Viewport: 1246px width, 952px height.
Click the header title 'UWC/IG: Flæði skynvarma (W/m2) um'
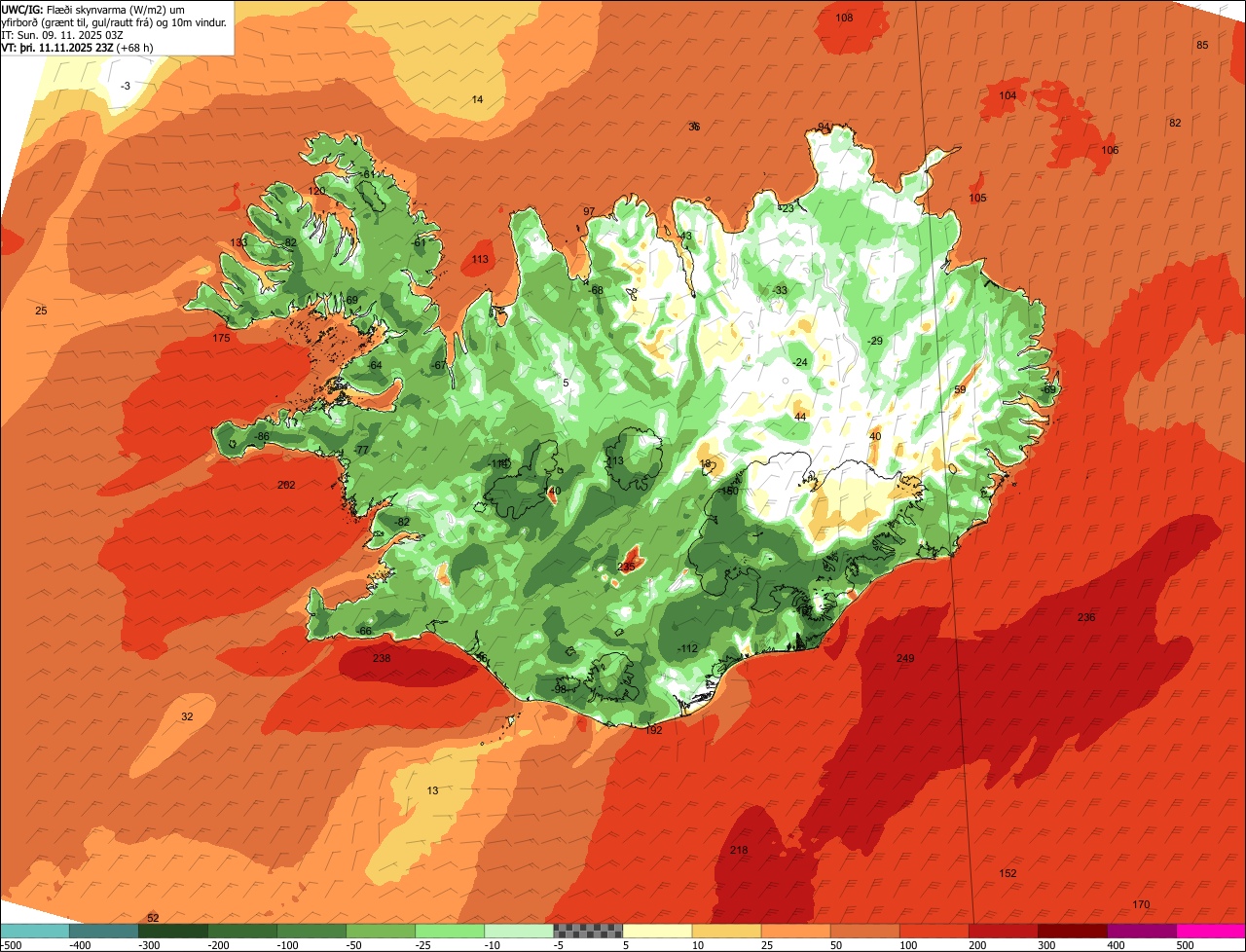point(93,10)
